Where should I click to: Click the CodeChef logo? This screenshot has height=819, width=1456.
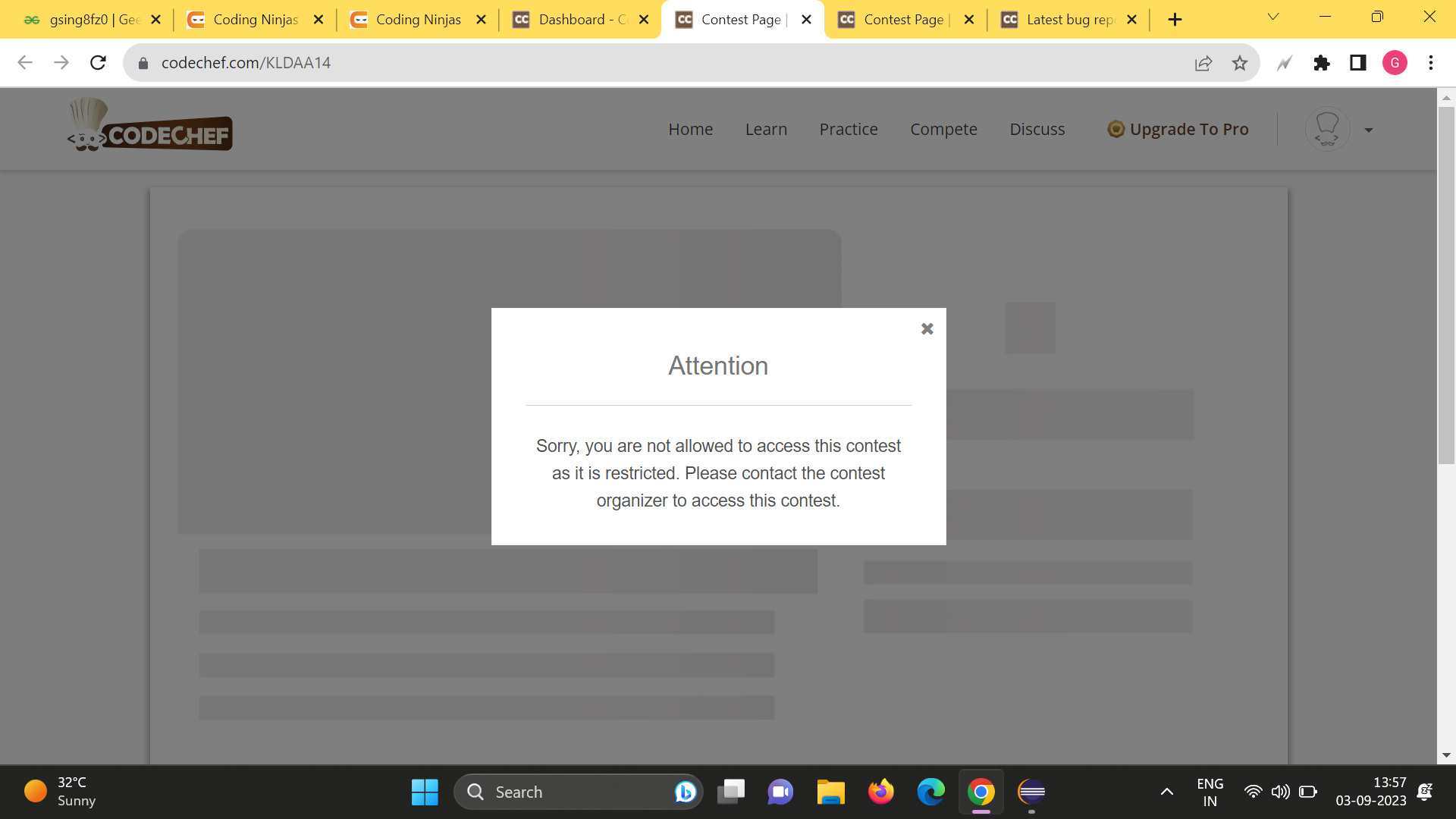coord(150,126)
